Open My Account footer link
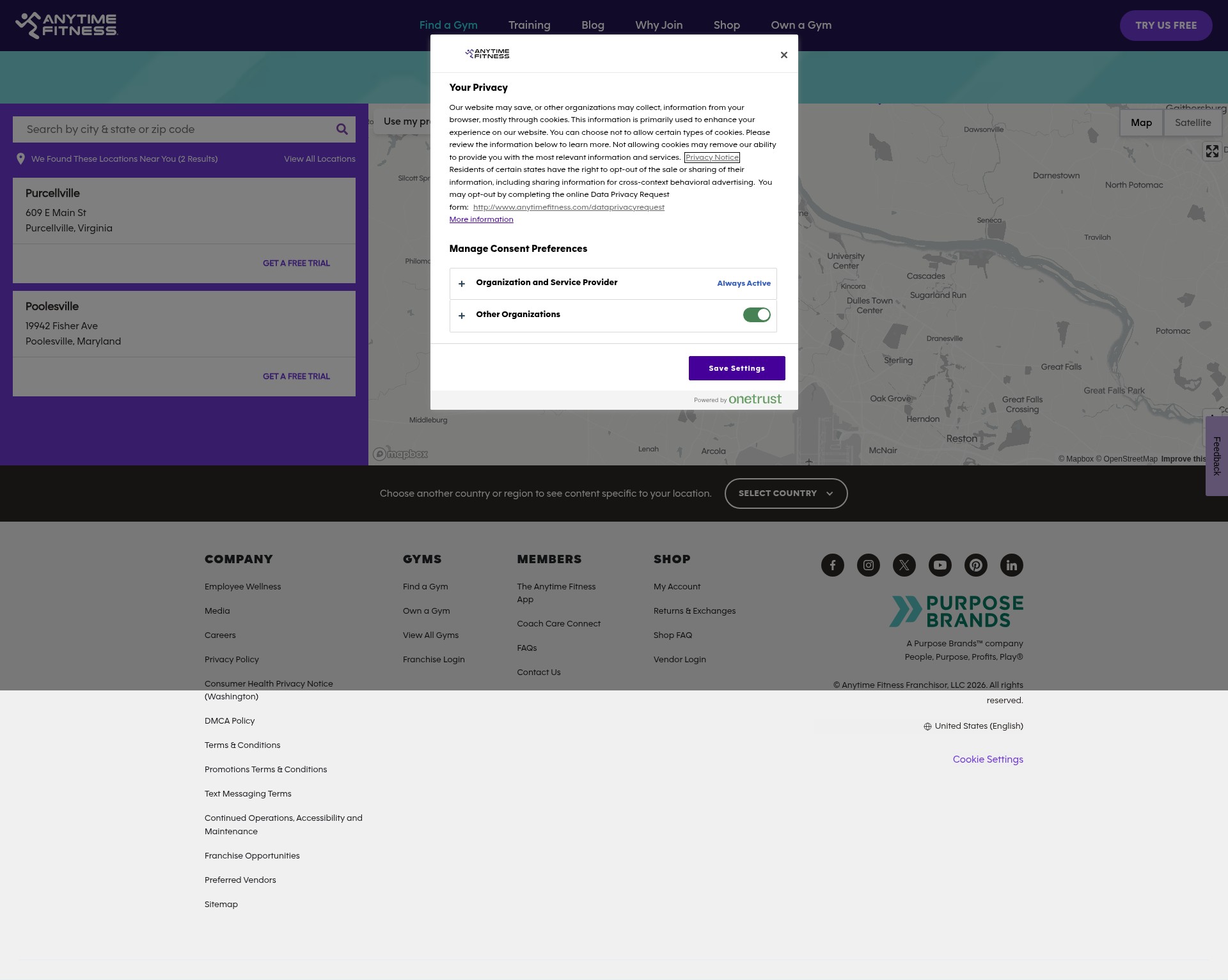 (677, 587)
